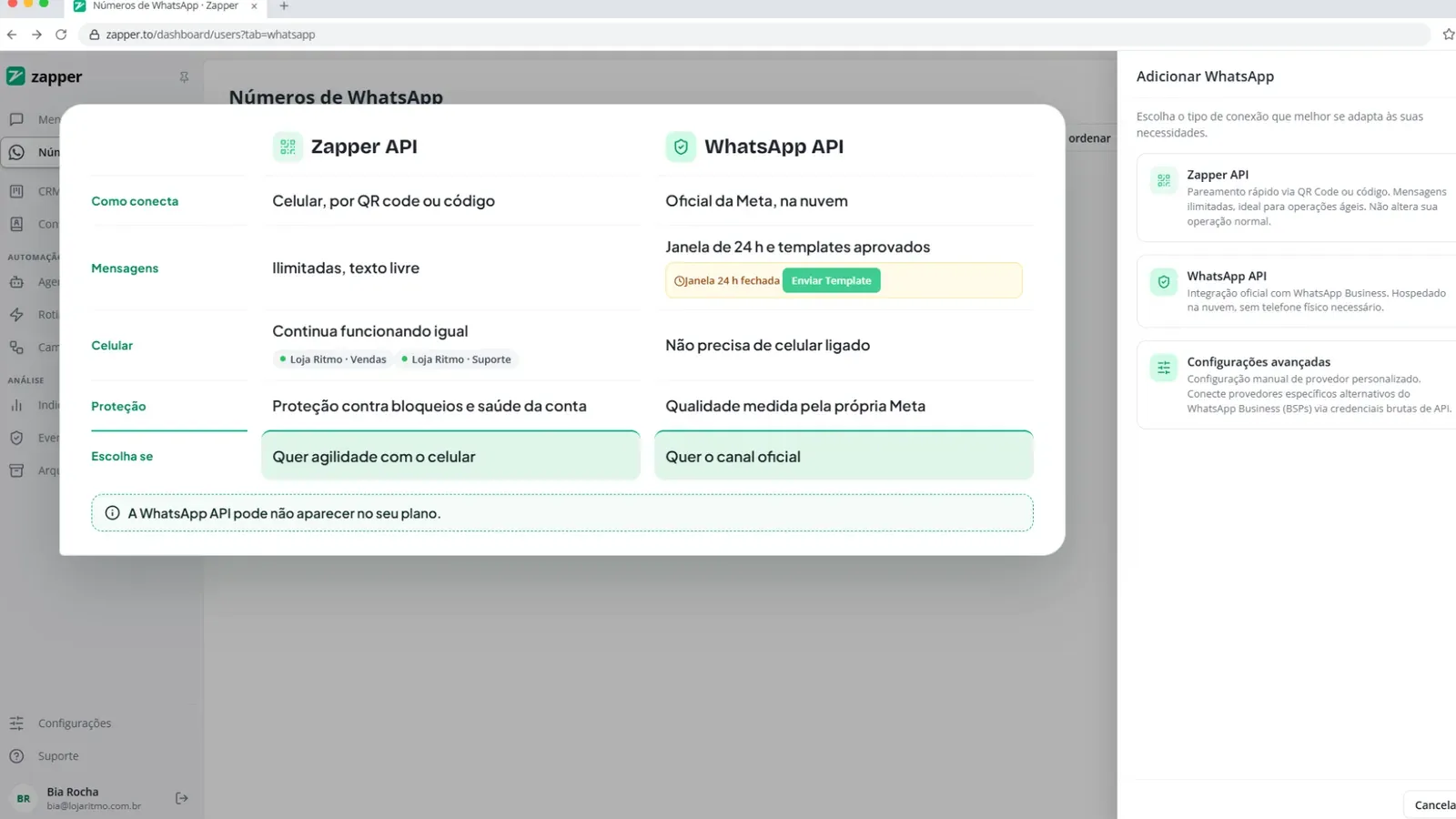
Task: Click the info icon in the plan notice
Action: click(x=113, y=513)
